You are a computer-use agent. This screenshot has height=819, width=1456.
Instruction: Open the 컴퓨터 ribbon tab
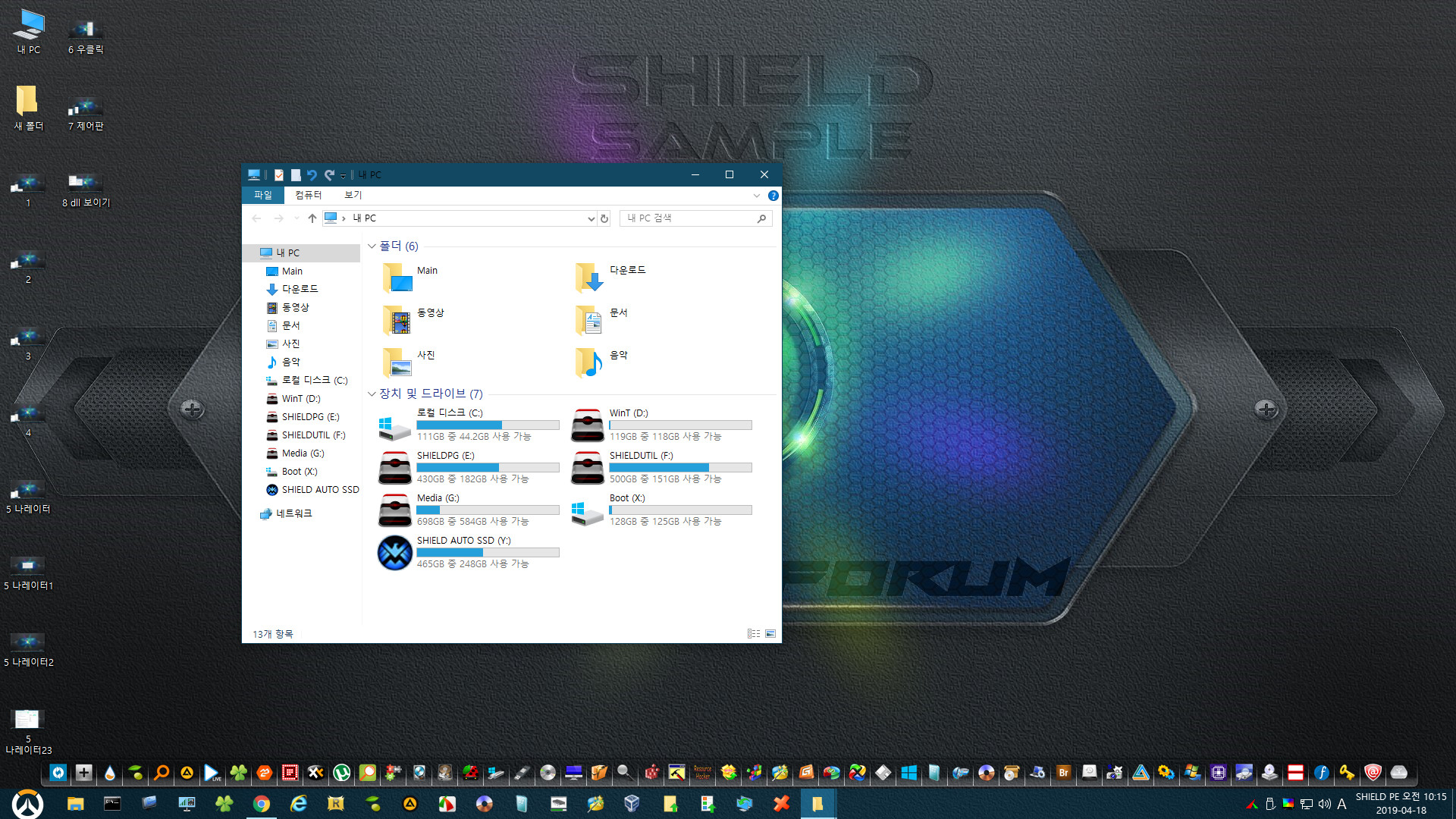pyautogui.click(x=309, y=195)
